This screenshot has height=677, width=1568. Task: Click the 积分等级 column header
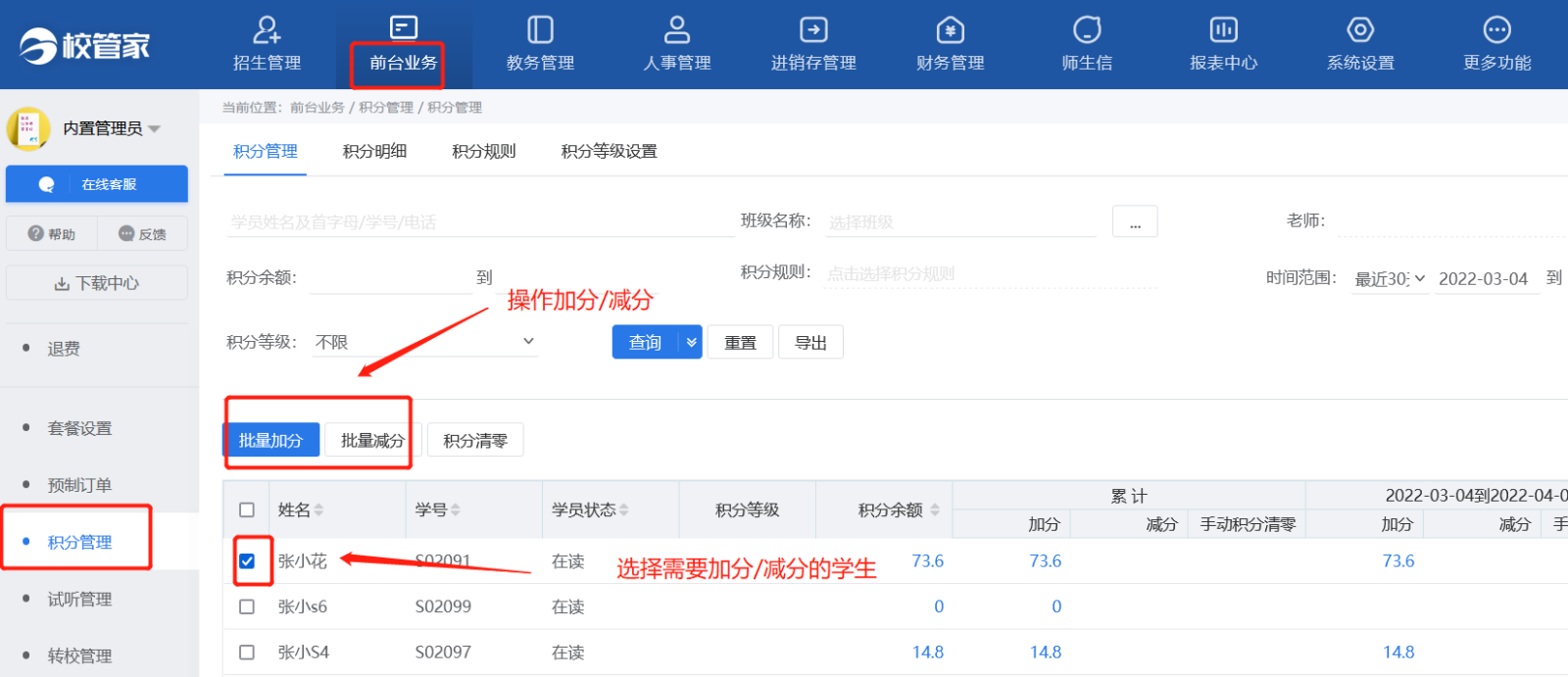coord(747,509)
